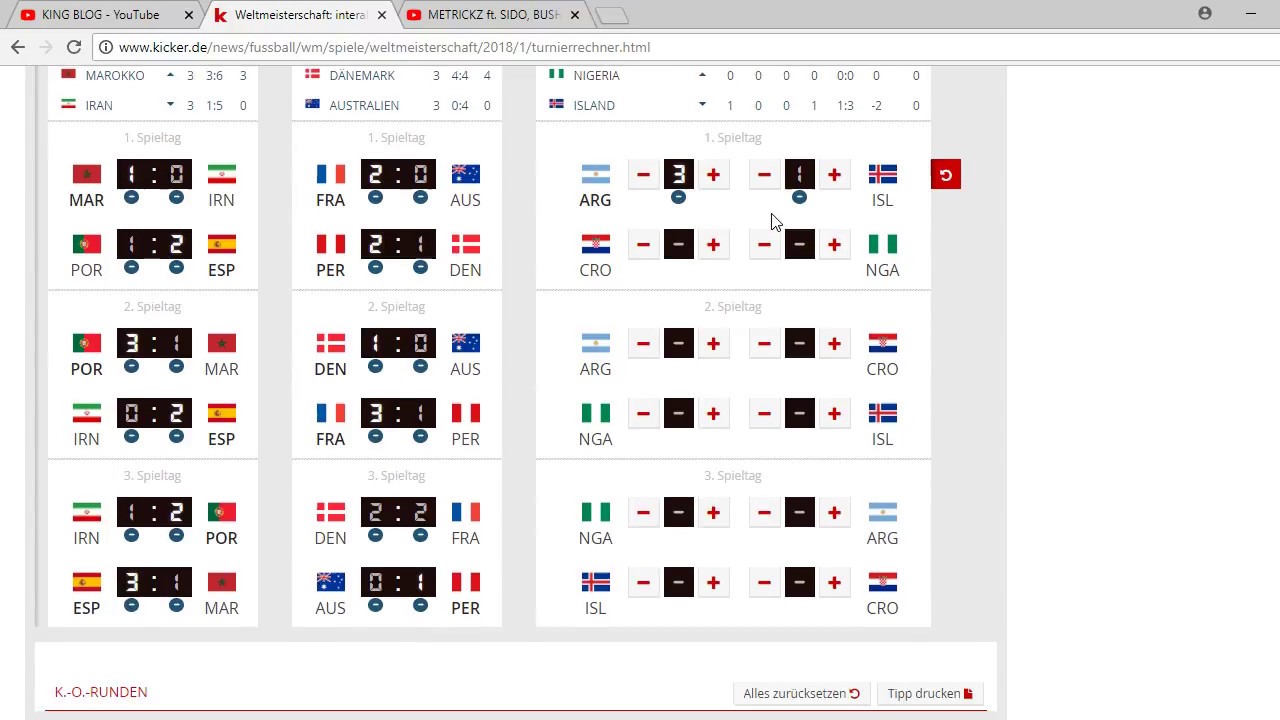Image resolution: width=1280 pixels, height=720 pixels.
Task: Click Argentina's score box showing 3
Action: [678, 175]
